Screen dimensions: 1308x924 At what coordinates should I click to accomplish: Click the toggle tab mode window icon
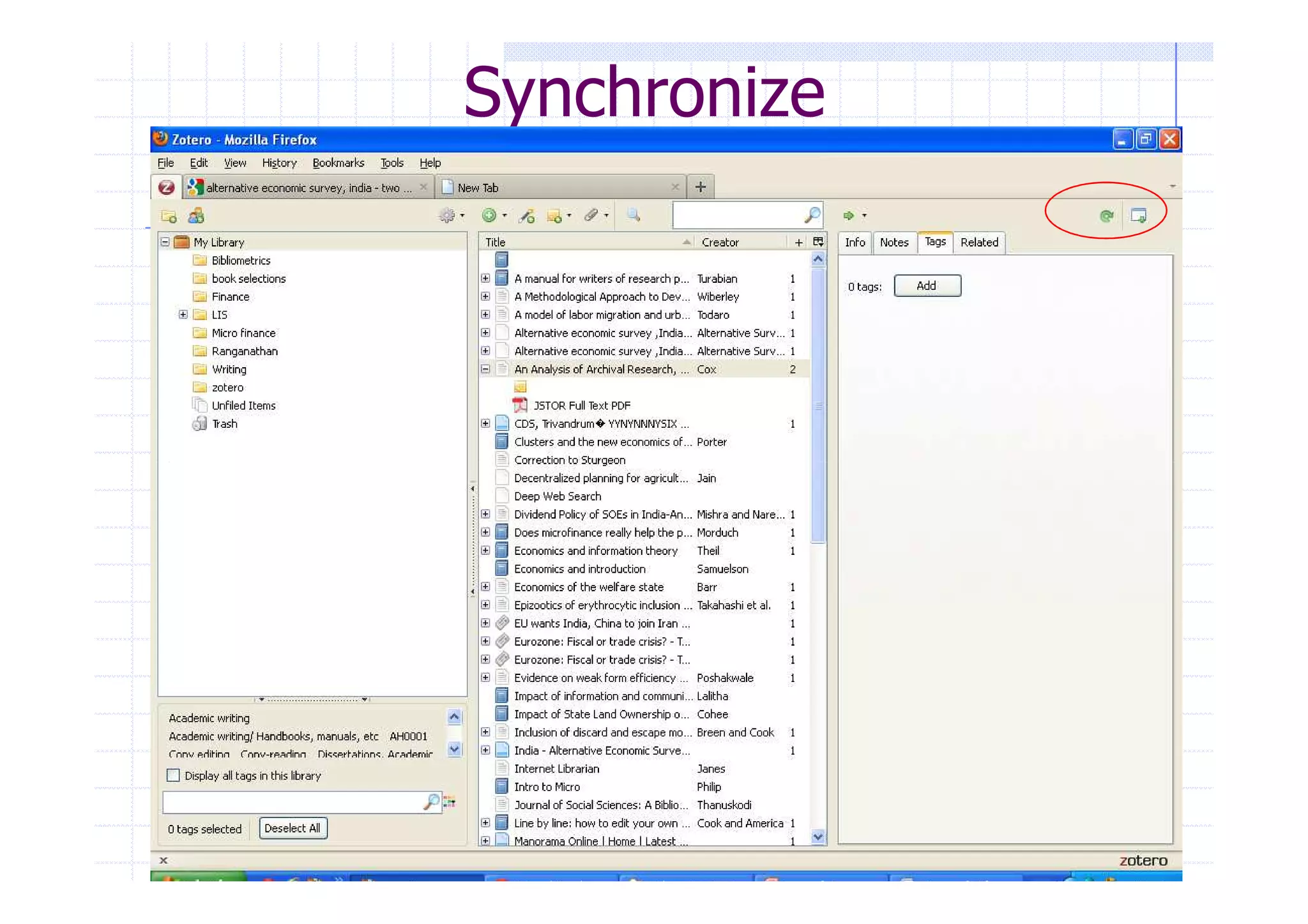(x=1138, y=215)
